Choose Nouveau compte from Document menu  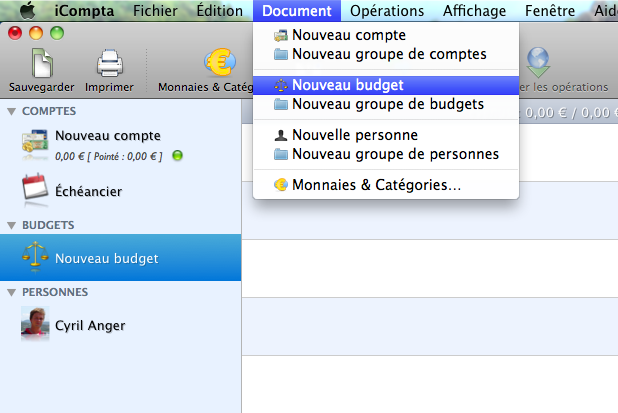coord(386,35)
